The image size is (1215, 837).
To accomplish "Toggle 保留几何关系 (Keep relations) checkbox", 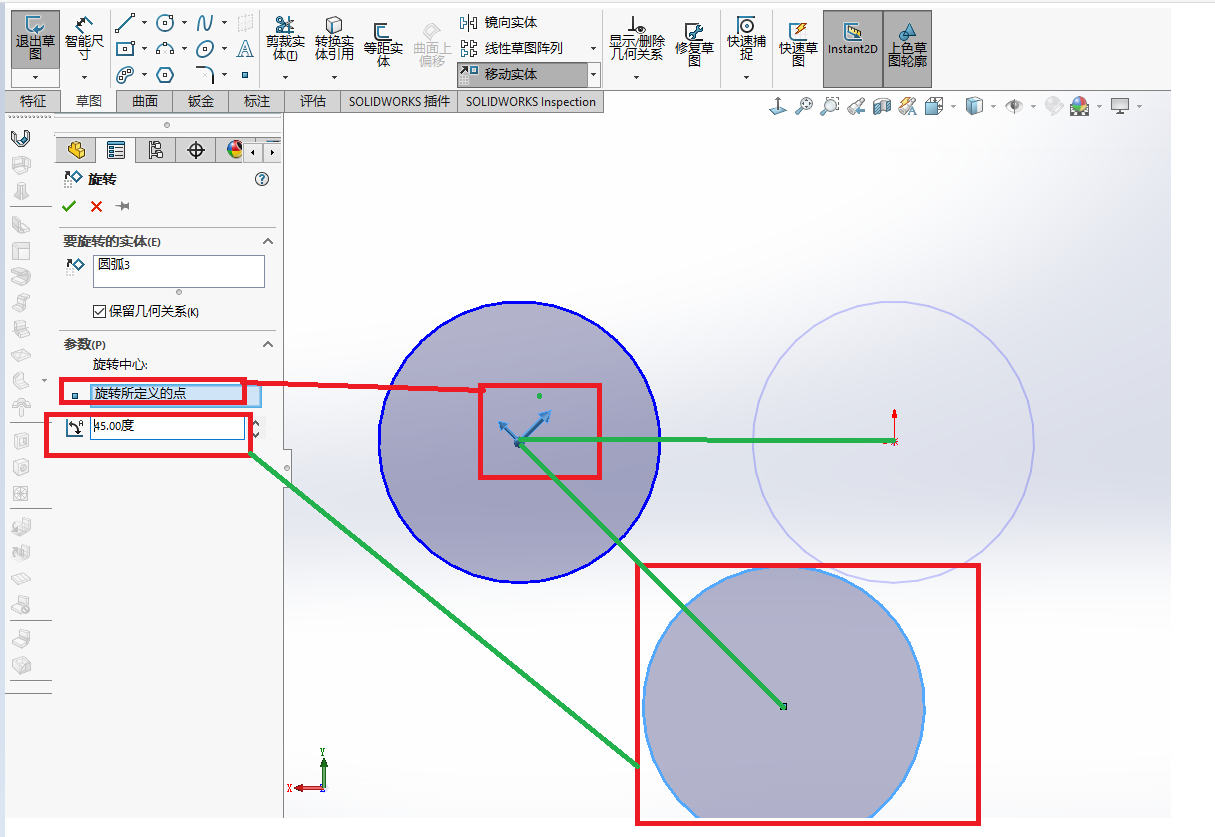I will (99, 311).
